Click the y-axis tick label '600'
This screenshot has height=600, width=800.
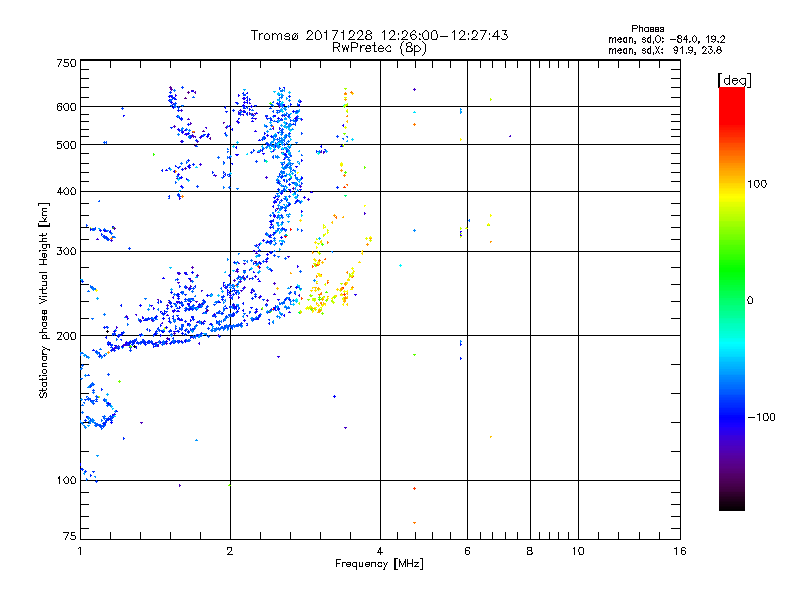(66, 107)
